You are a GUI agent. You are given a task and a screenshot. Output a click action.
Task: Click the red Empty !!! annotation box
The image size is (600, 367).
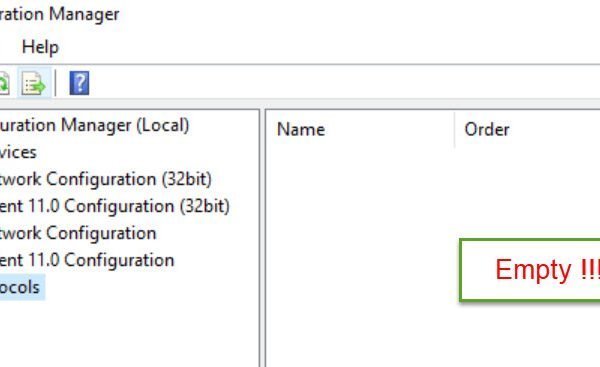pyautogui.click(x=530, y=269)
